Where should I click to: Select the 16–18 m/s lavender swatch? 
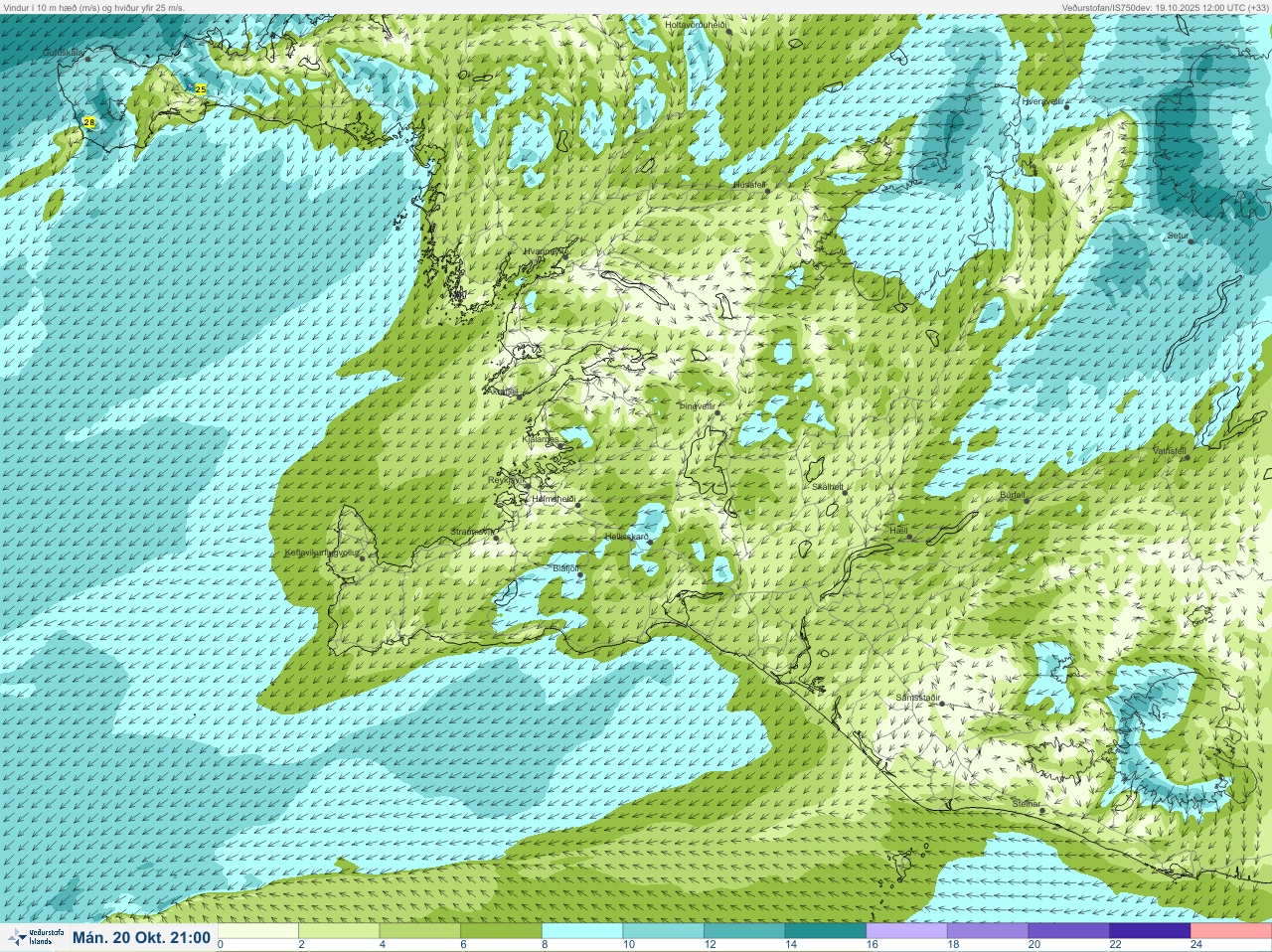click(907, 931)
